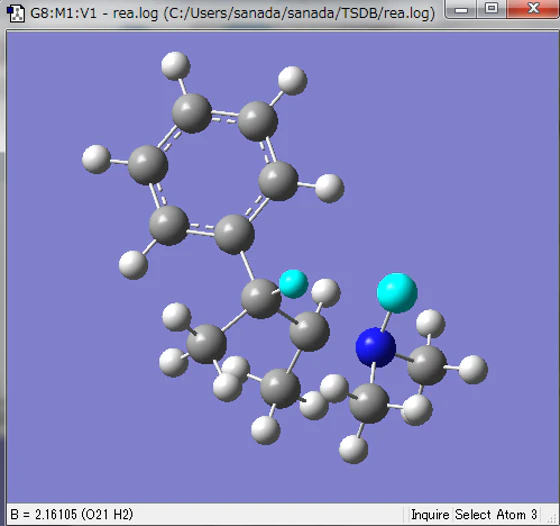Click the Select Atom 3 status prompt
Viewport: 560px width, 526px height.
(496, 515)
